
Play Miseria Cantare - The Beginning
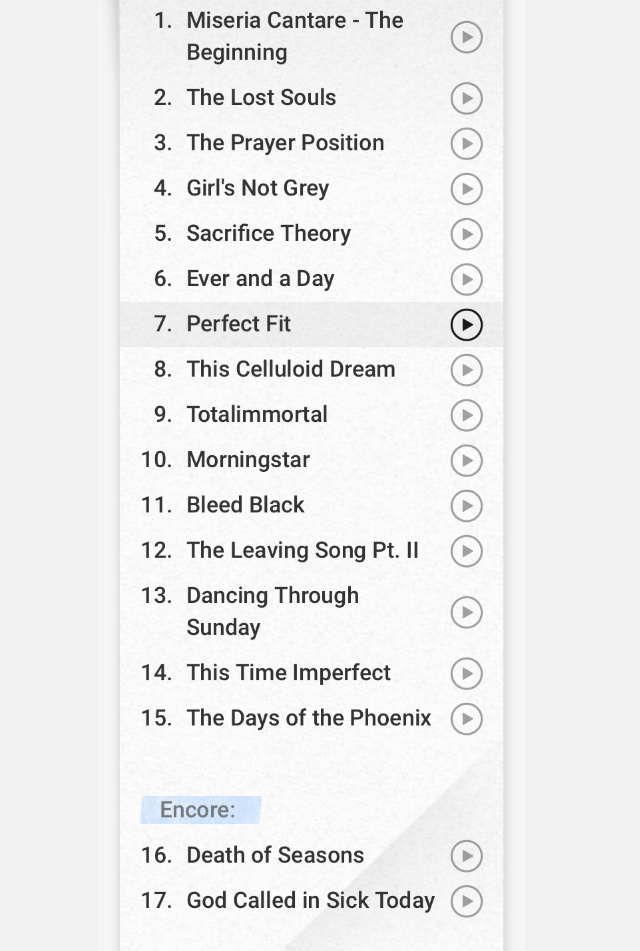tap(467, 37)
